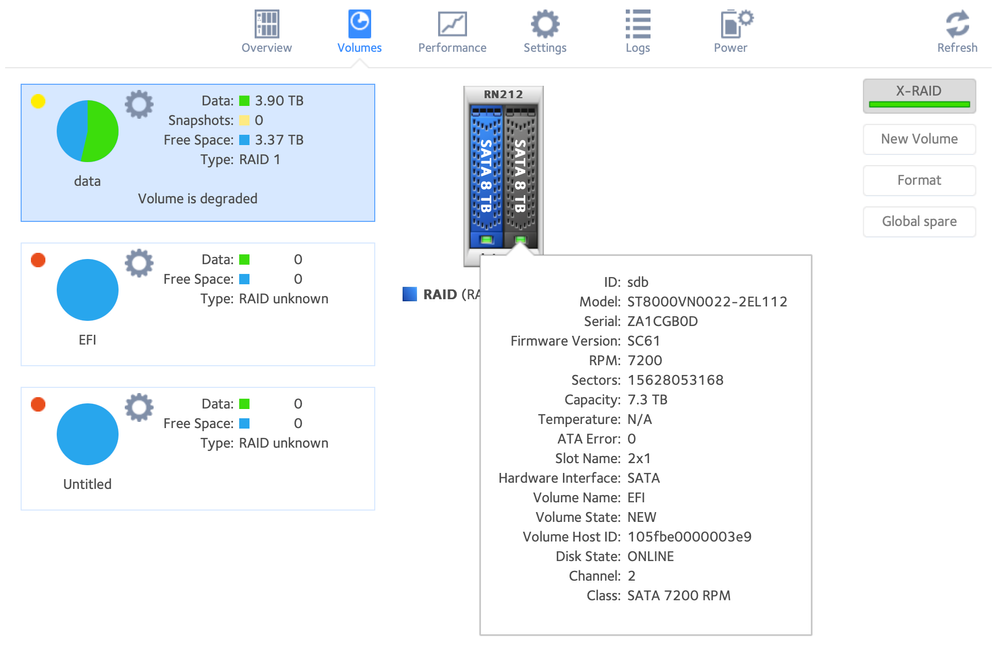This screenshot has height=651, width=999.
Task: Click the Format button
Action: [919, 180]
